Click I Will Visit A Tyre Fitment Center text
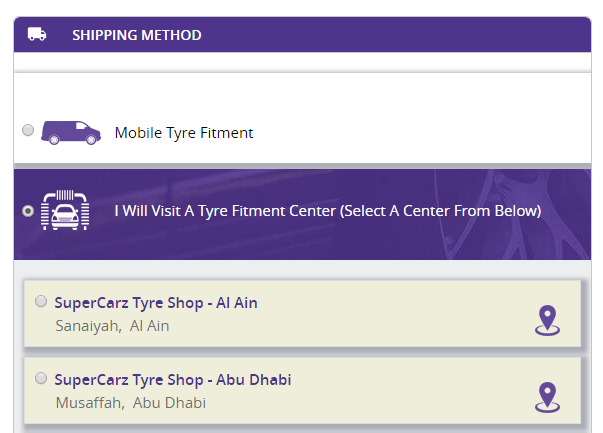 click(328, 211)
